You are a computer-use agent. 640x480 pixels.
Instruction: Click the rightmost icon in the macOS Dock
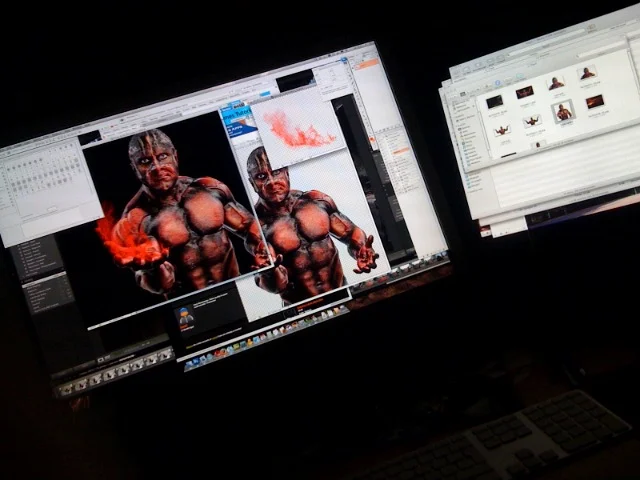[x=343, y=312]
